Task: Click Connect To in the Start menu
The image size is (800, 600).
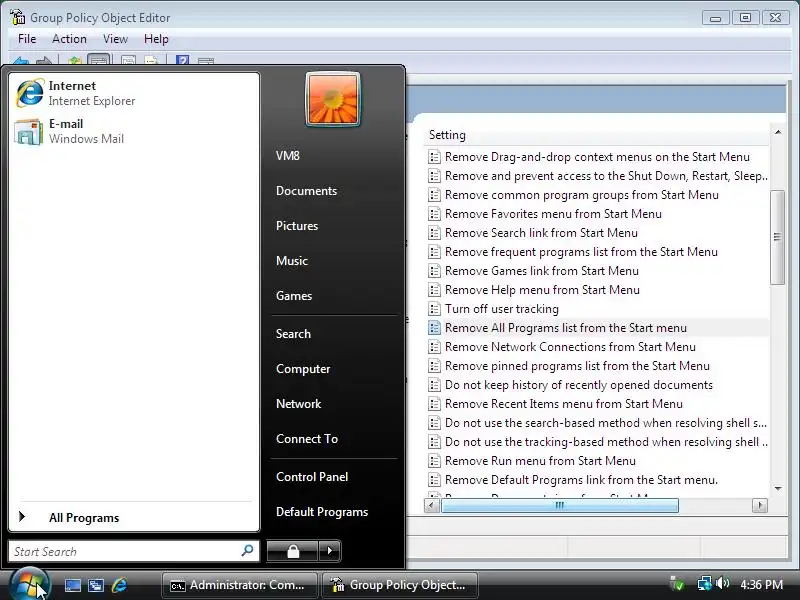Action: [307, 439]
